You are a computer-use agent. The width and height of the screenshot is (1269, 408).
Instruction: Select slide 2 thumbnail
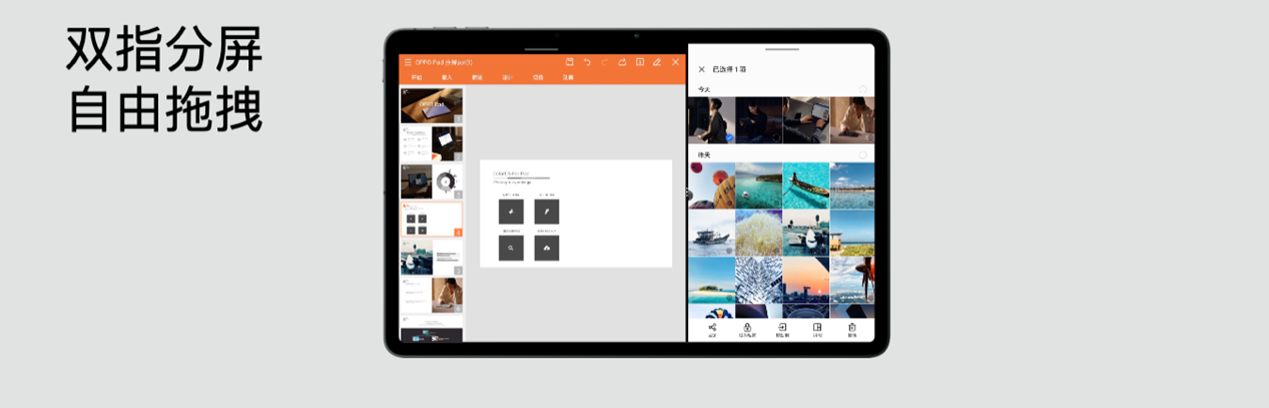[431, 144]
